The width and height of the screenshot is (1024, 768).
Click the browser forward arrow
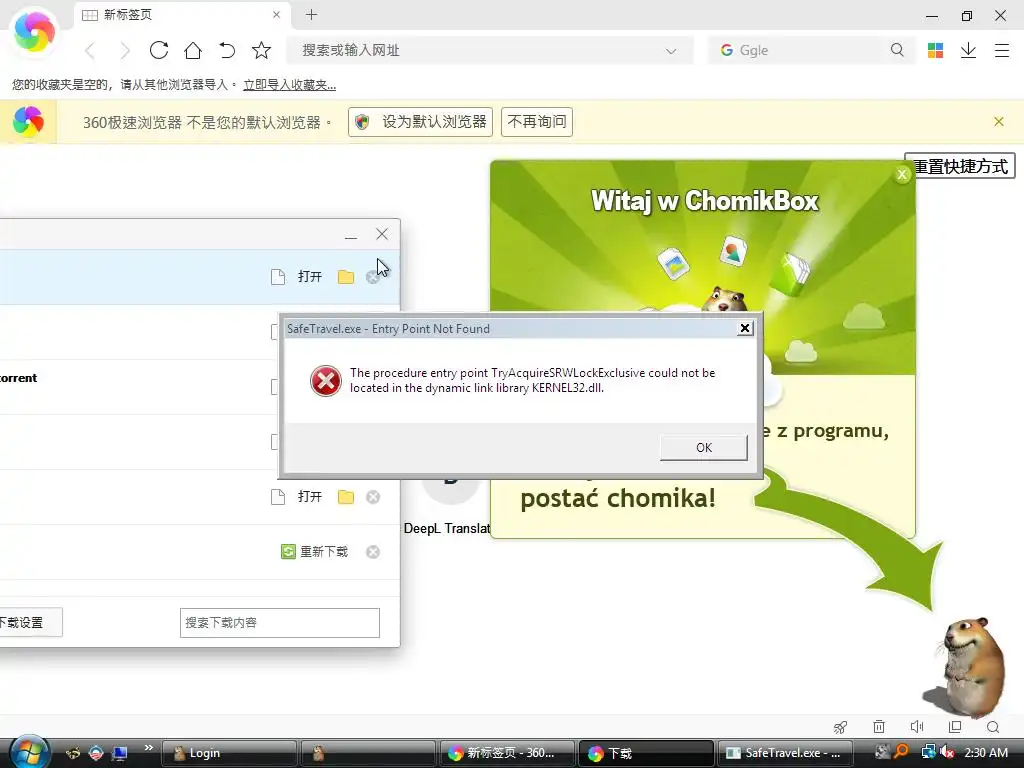[124, 50]
